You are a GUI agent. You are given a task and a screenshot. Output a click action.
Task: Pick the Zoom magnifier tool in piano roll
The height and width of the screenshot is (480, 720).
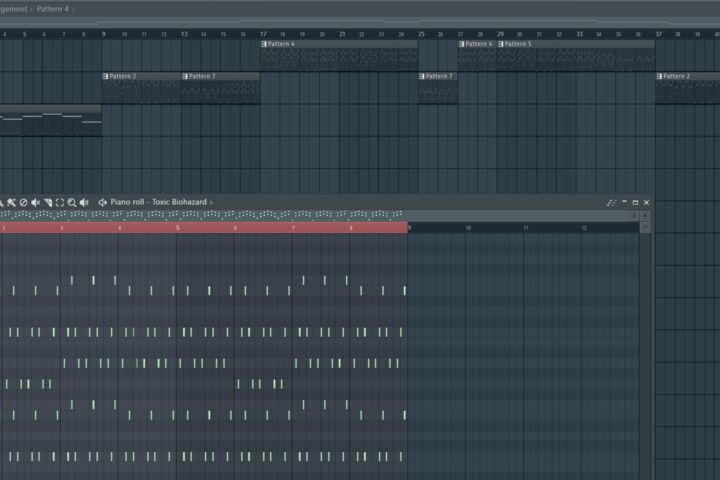point(72,202)
